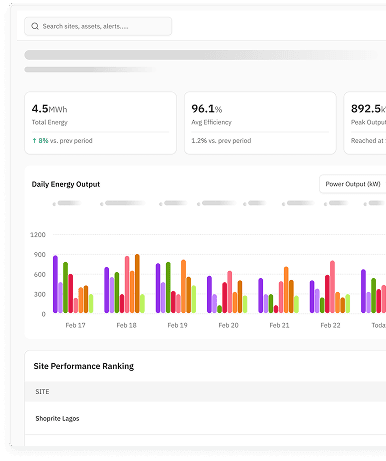
Task: Open the Power Output (kW) dropdown
Action: (352, 184)
